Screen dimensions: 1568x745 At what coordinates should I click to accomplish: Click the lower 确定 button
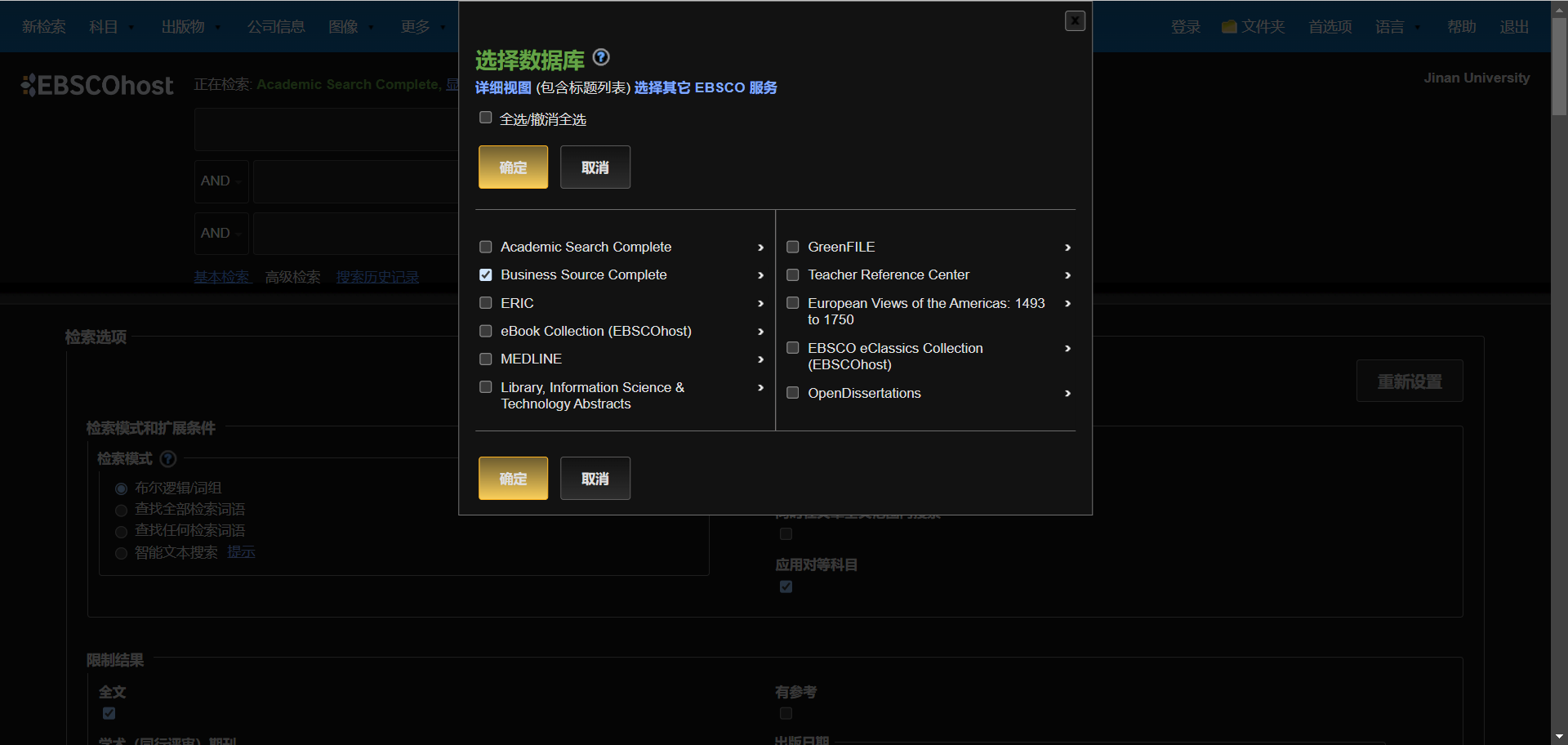point(513,479)
